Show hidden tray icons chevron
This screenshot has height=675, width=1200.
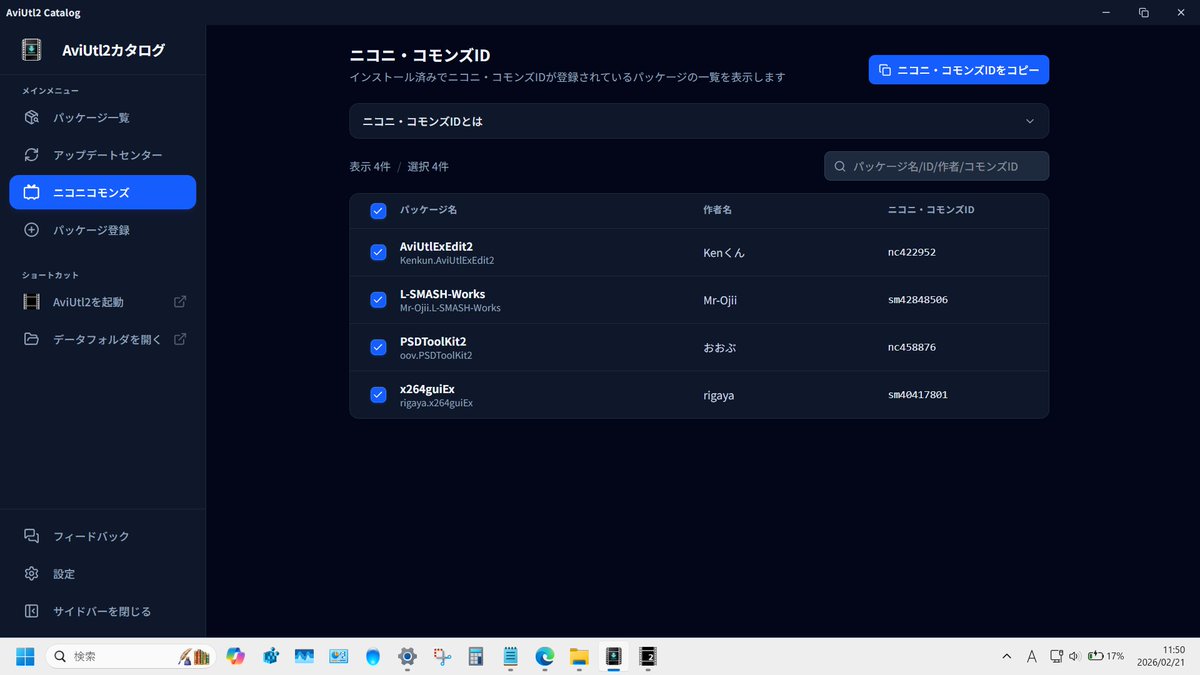pyautogui.click(x=1006, y=656)
